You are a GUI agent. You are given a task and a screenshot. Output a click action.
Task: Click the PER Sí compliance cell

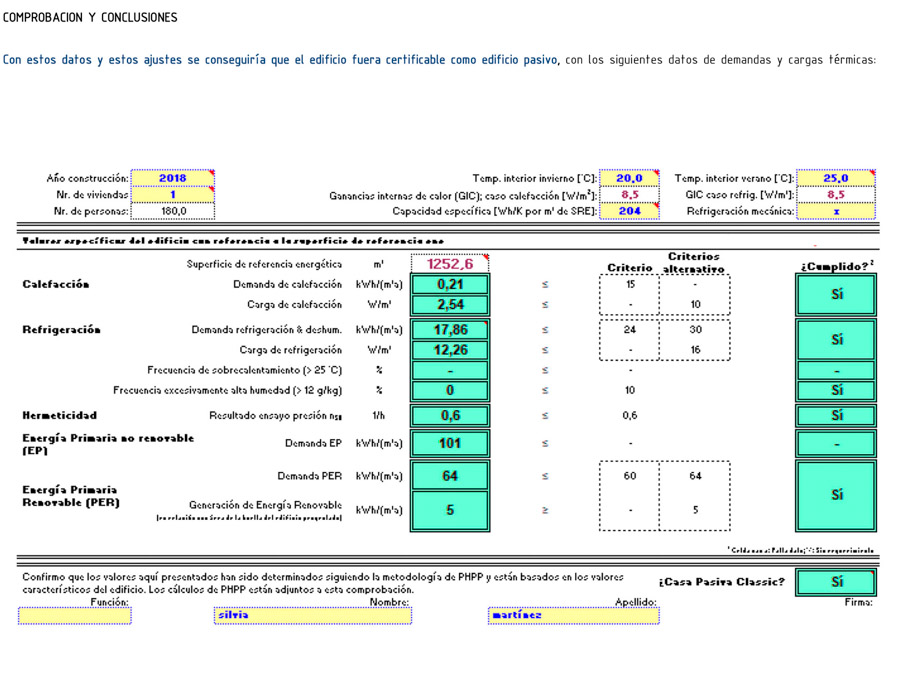click(x=836, y=495)
